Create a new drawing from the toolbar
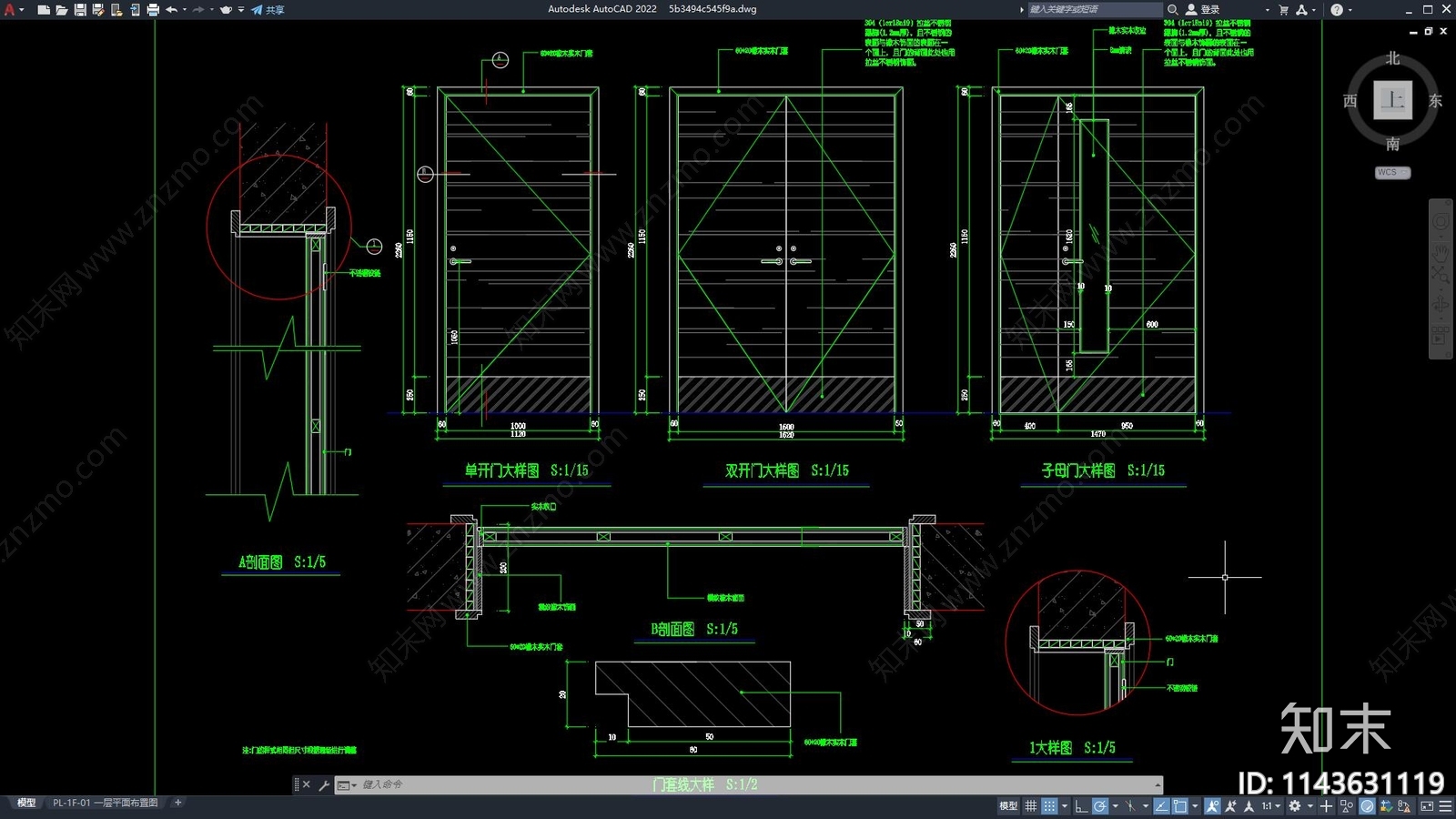This screenshot has width=1456, height=819. pos(43,9)
